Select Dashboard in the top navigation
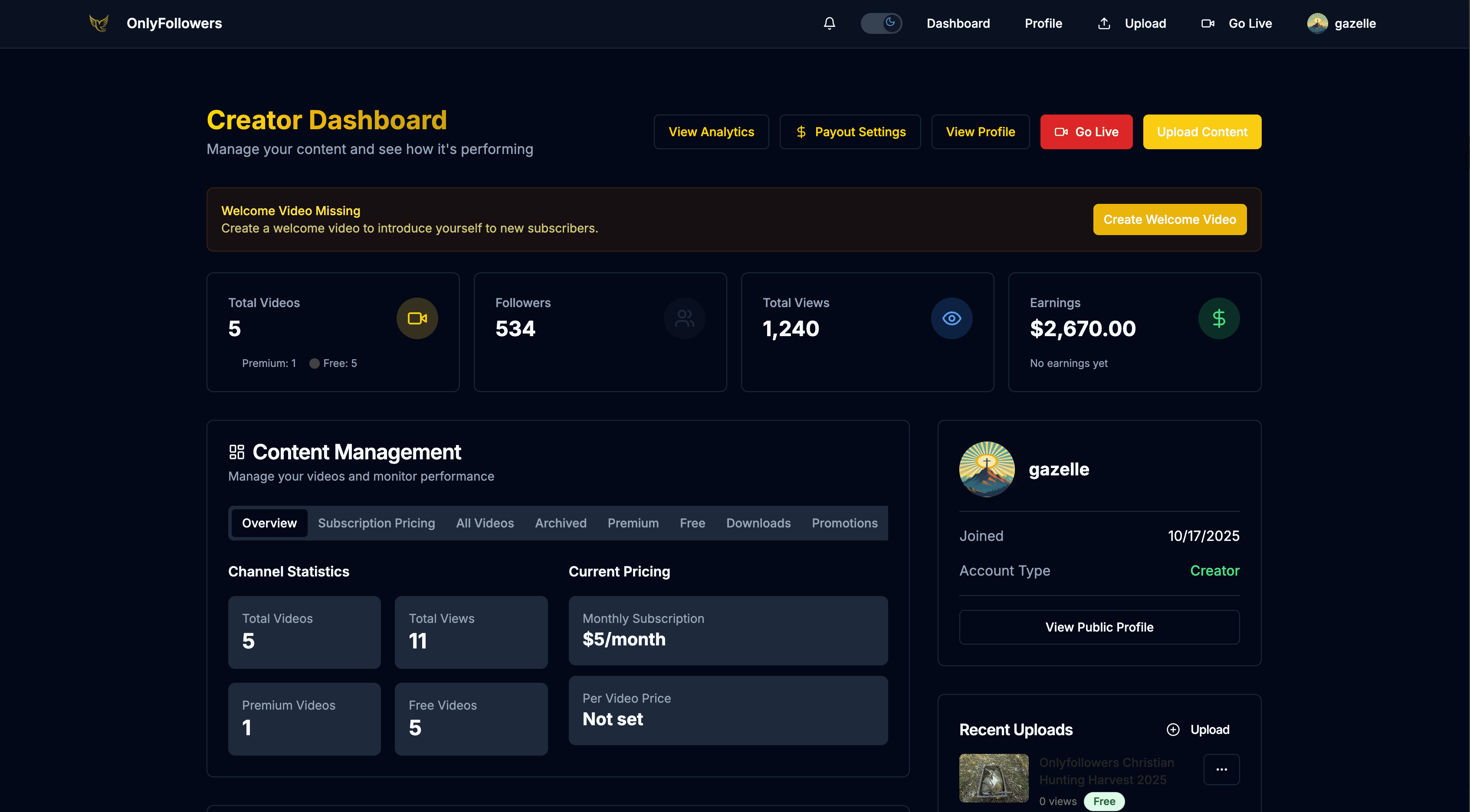This screenshot has height=812, width=1470. coord(958,23)
